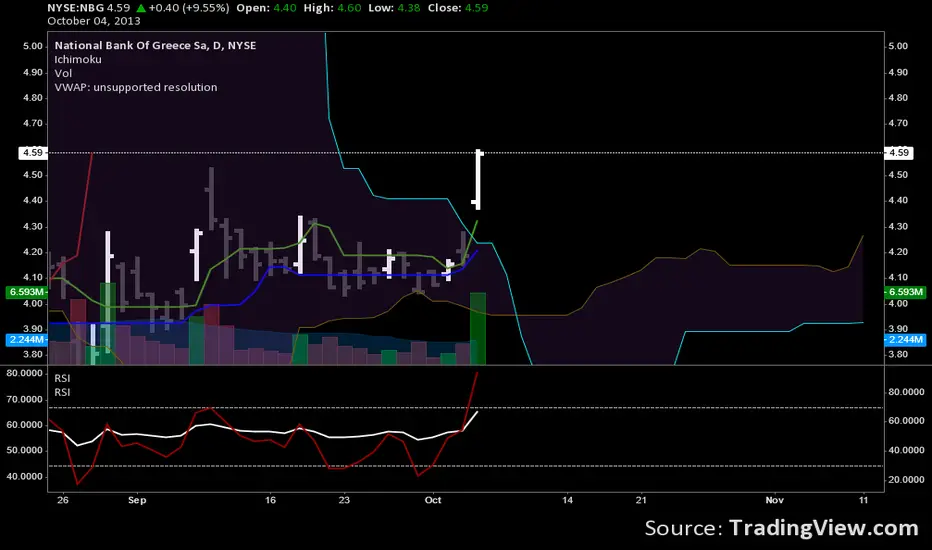The height and width of the screenshot is (550, 932).
Task: Click the 80.0000 left RSI axis label
Action: (24, 373)
